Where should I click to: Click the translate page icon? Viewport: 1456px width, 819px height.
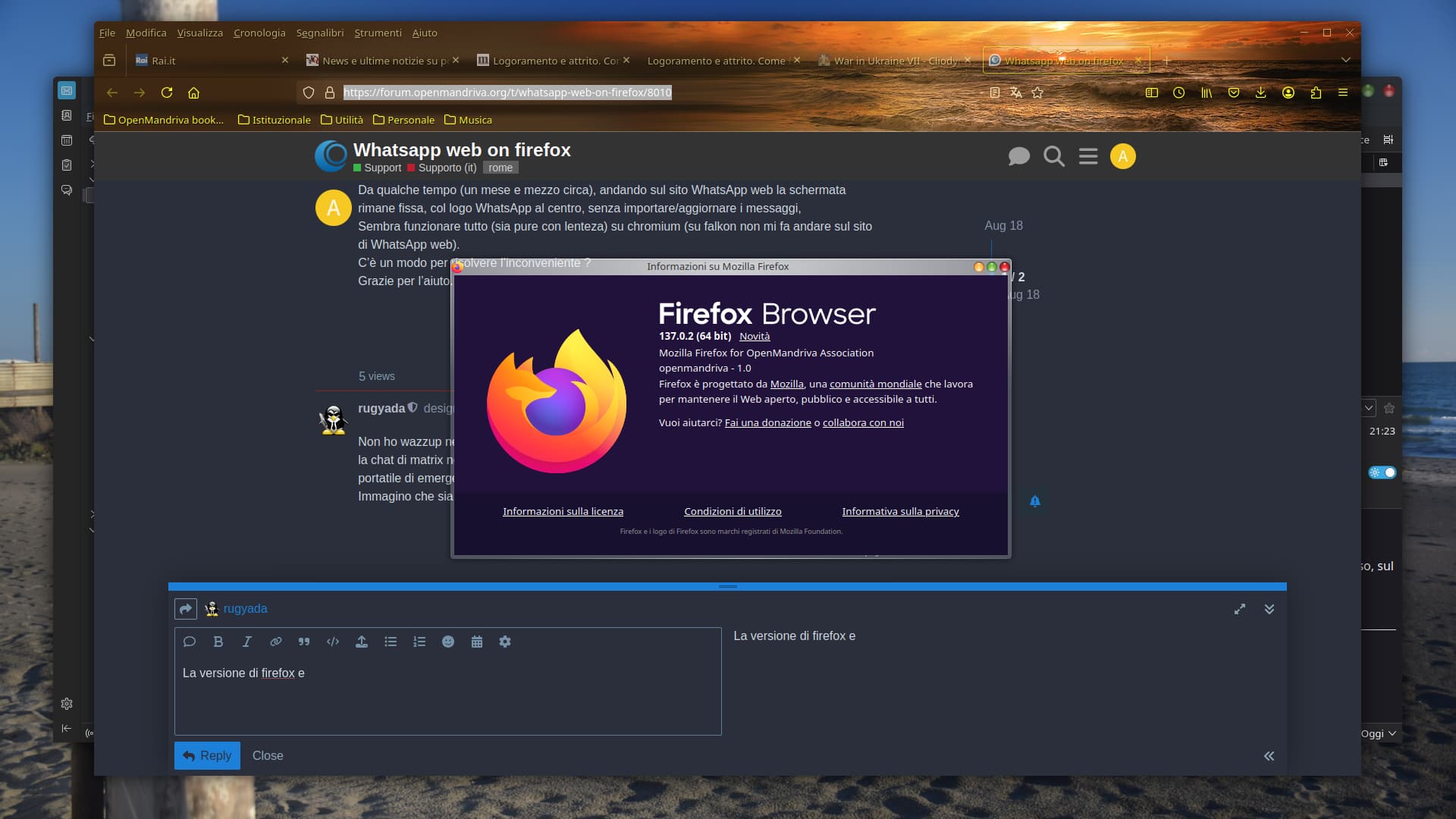1015,93
